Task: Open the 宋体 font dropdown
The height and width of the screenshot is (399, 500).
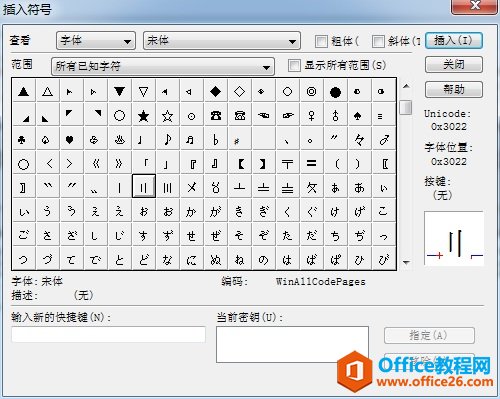Action: click(222, 41)
